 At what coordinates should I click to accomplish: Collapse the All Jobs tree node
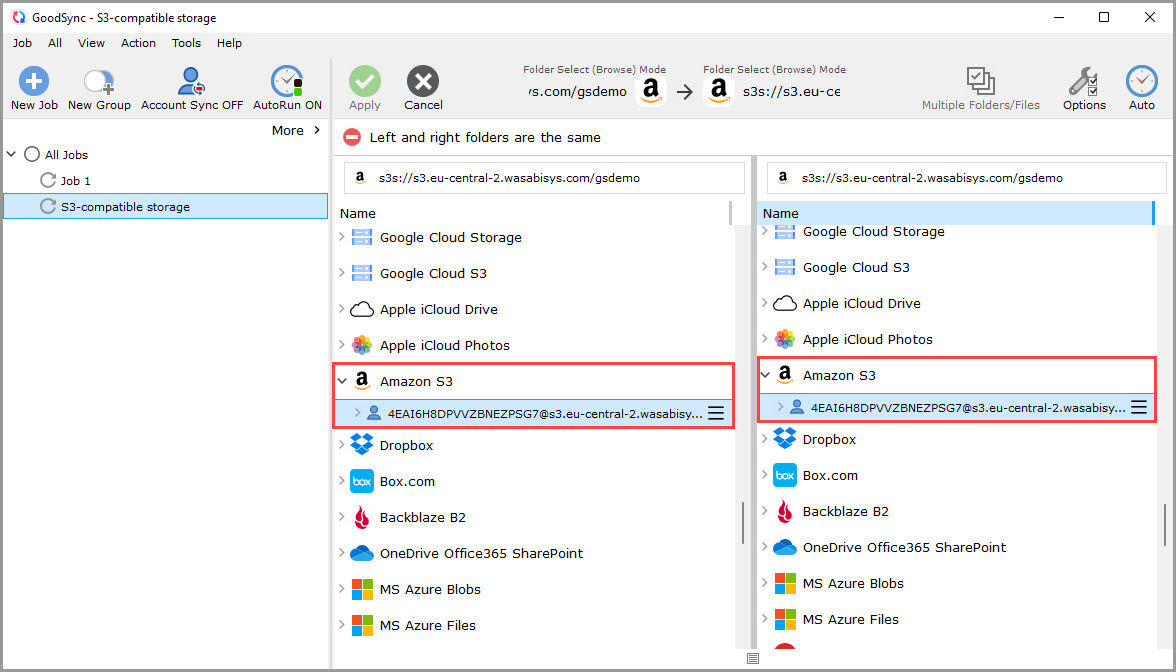pyautogui.click(x=11, y=154)
